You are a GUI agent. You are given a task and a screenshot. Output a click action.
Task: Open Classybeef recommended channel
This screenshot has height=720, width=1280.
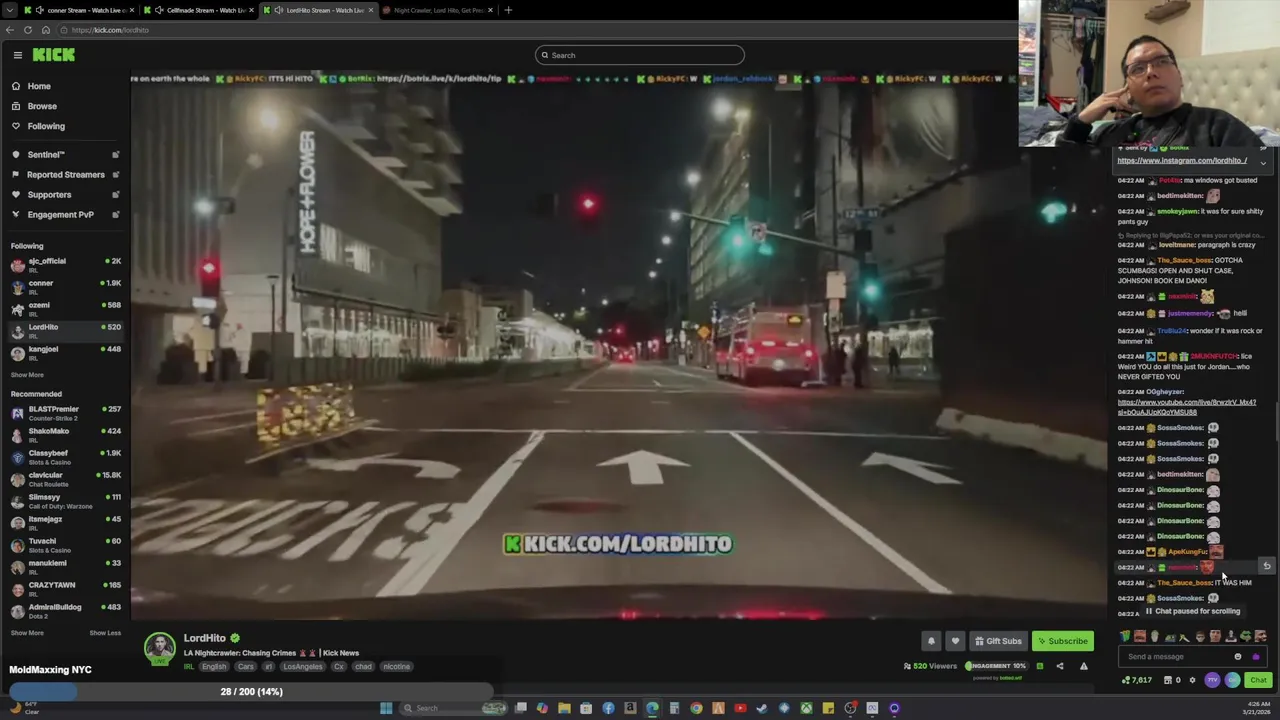[65, 456]
